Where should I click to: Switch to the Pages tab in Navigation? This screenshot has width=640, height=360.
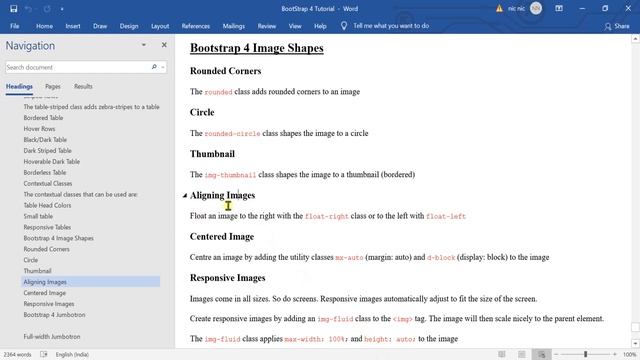(x=53, y=86)
